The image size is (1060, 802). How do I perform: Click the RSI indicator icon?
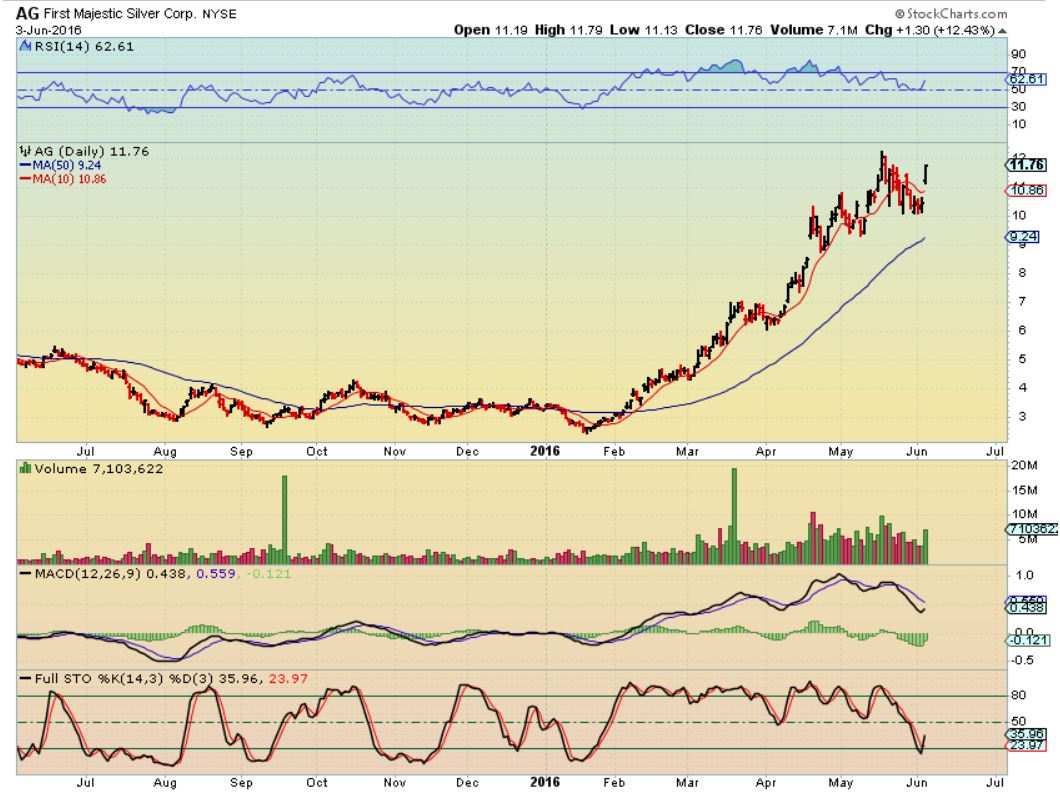(x=25, y=46)
